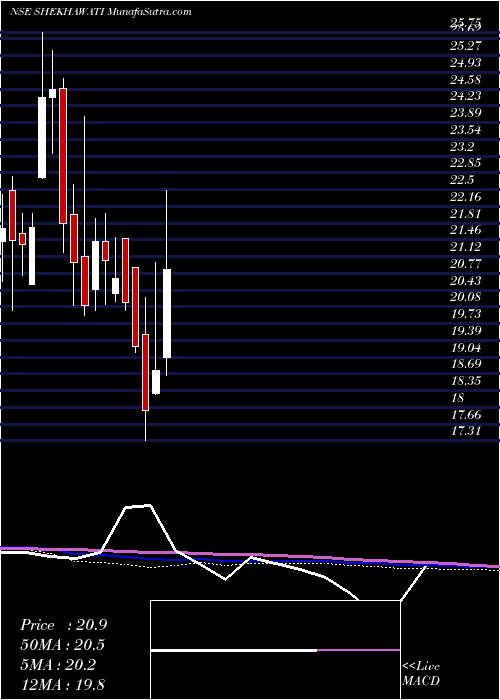Viewport: 500px width, 700px height.
Task: Click the 21.12 price axis label
Action: click(466, 247)
